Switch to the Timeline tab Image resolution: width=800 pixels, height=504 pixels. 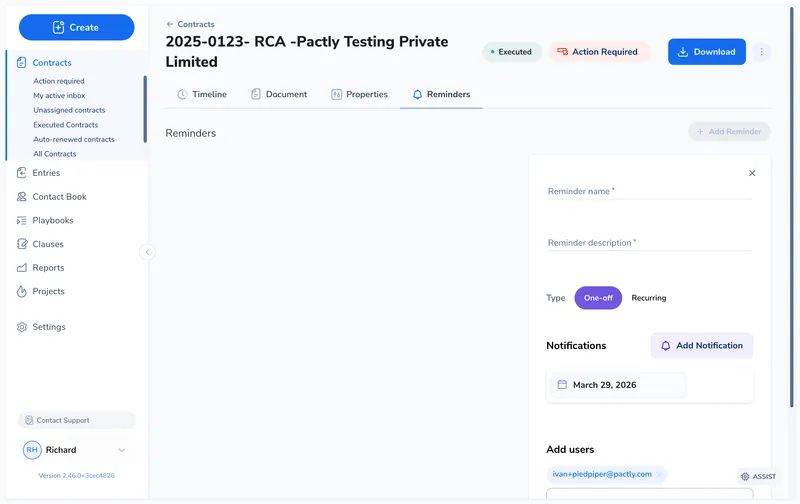201,95
